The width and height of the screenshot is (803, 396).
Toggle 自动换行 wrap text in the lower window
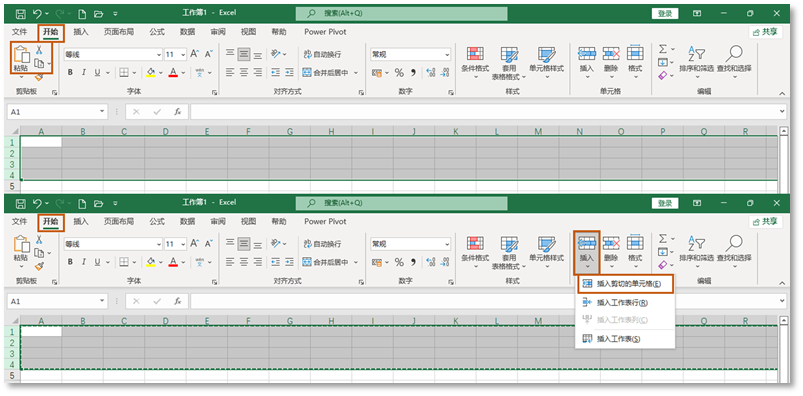coord(322,244)
